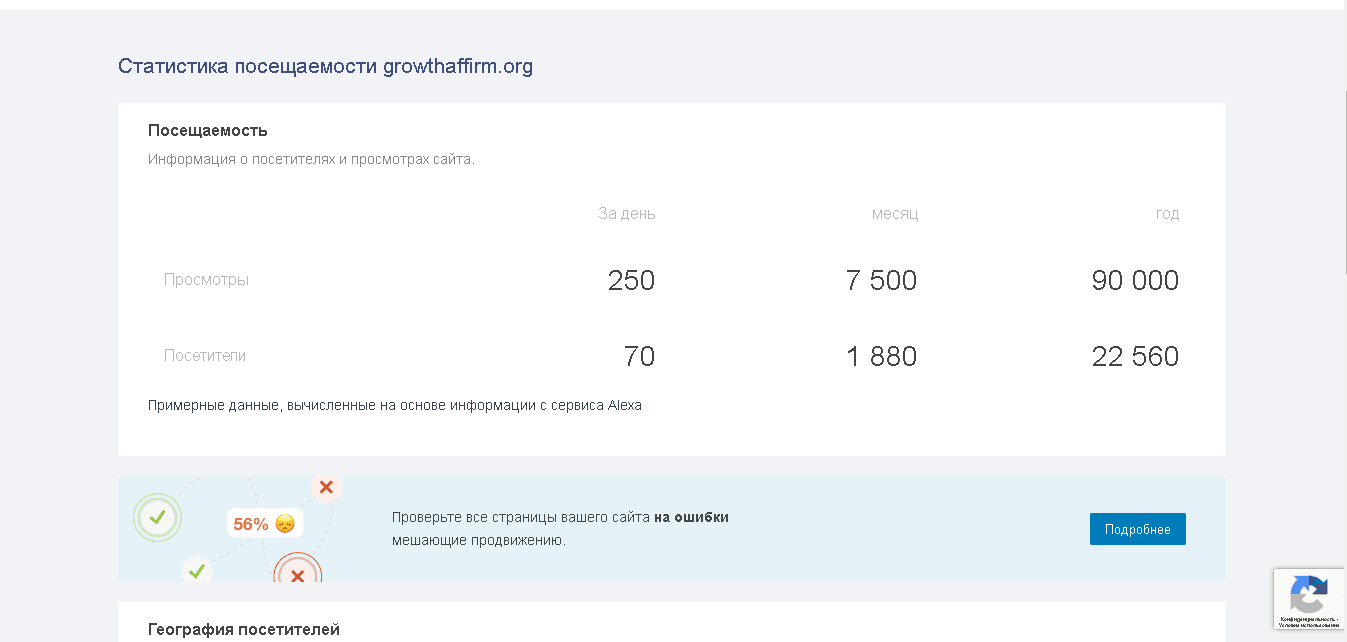Select the 'Просмотры' row label

[206, 280]
